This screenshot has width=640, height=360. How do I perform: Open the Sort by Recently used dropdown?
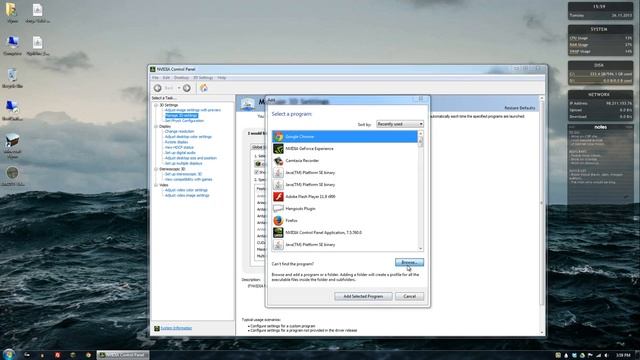coord(400,124)
